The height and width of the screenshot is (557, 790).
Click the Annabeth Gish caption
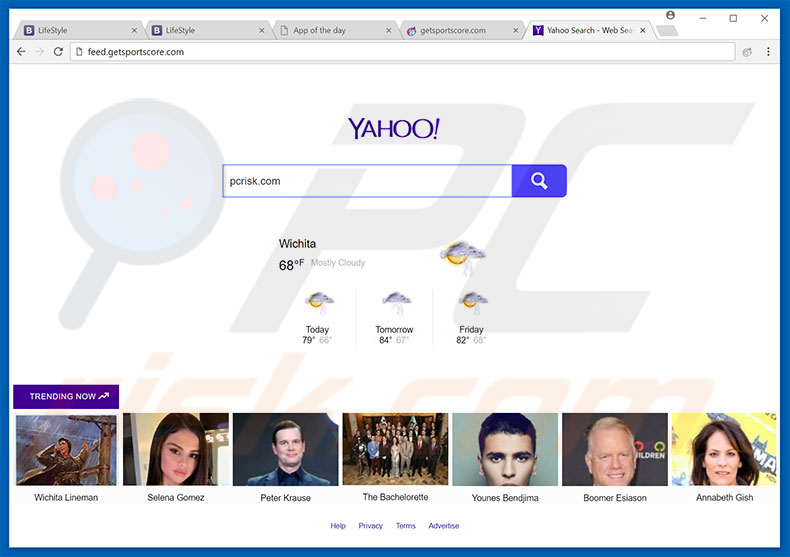tap(725, 498)
